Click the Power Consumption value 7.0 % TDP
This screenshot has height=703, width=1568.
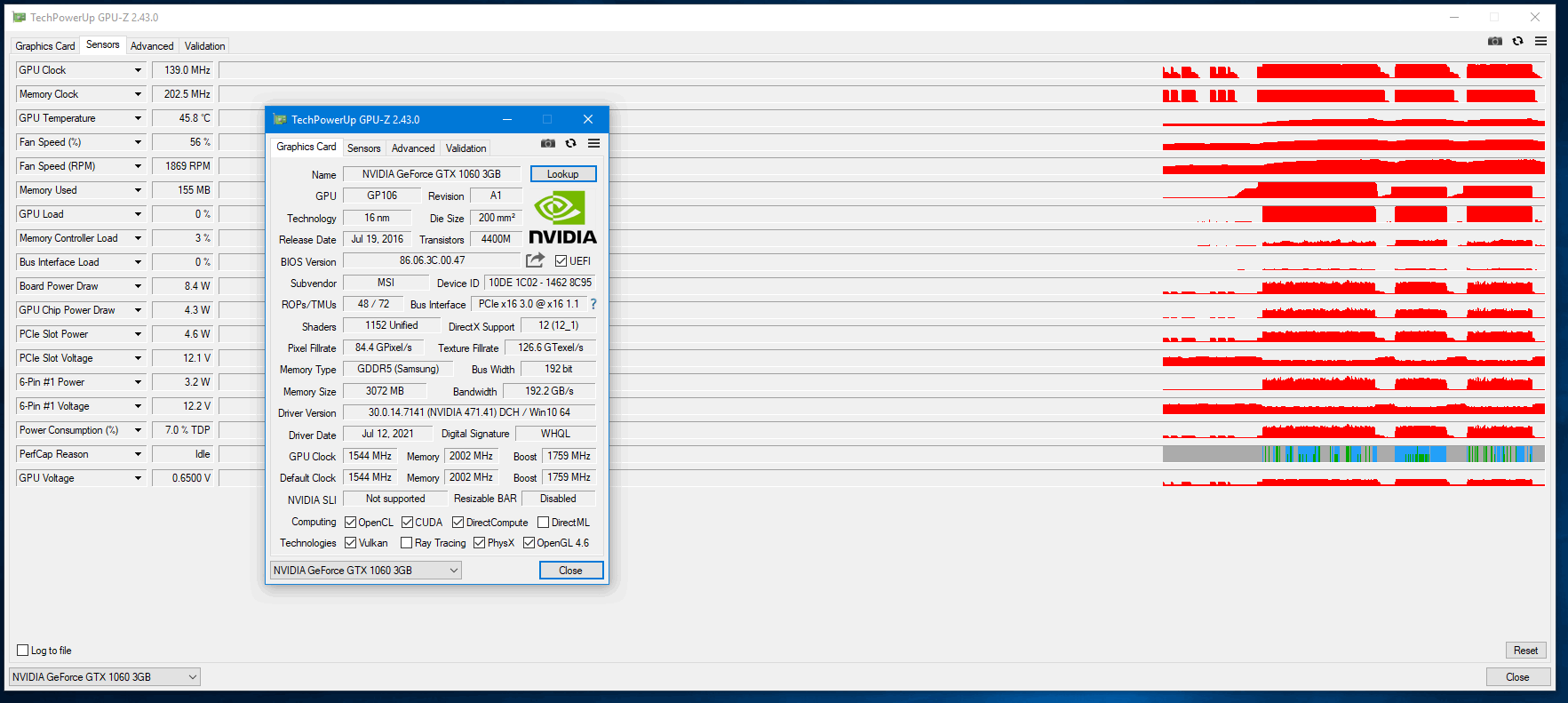pos(183,430)
